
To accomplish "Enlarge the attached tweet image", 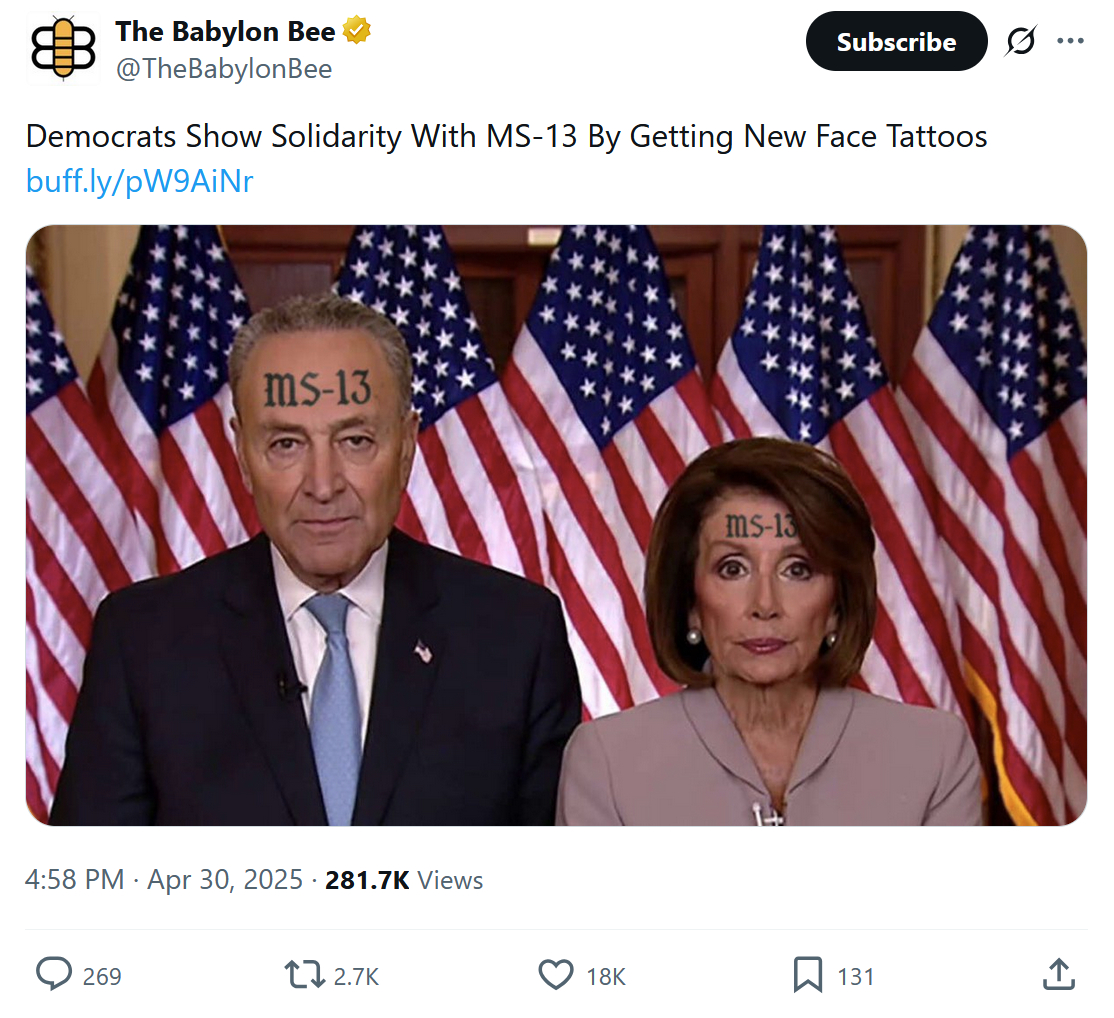I will 556,525.
